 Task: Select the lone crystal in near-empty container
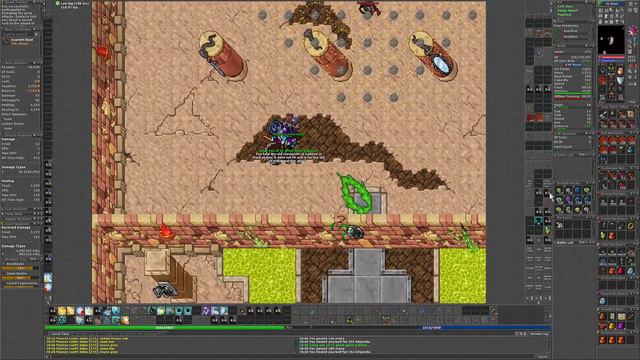602,301
